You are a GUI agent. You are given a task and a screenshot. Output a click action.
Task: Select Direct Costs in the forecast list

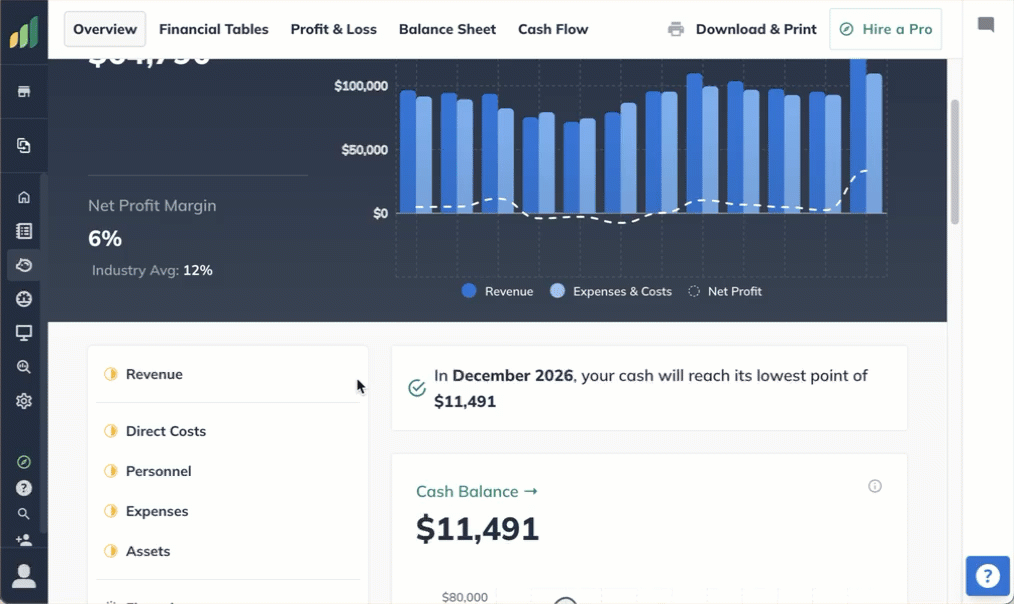point(165,431)
